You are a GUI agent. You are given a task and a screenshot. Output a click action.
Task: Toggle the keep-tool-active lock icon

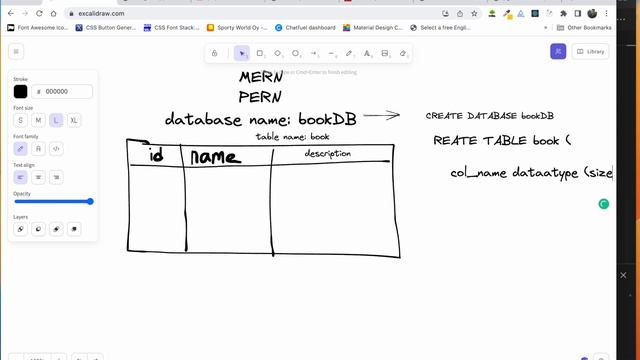pyautogui.click(x=214, y=53)
